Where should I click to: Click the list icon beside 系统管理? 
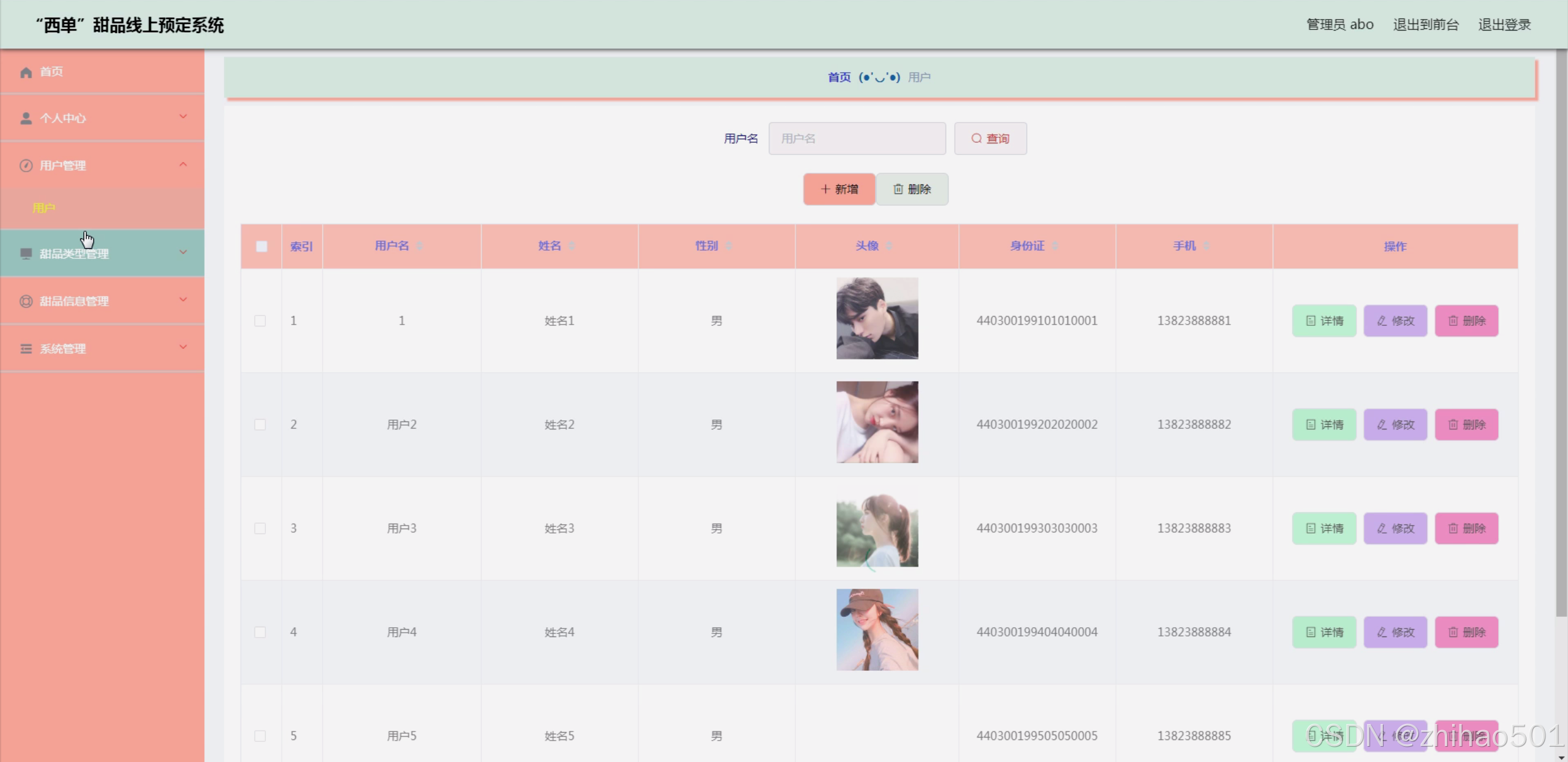coord(26,349)
